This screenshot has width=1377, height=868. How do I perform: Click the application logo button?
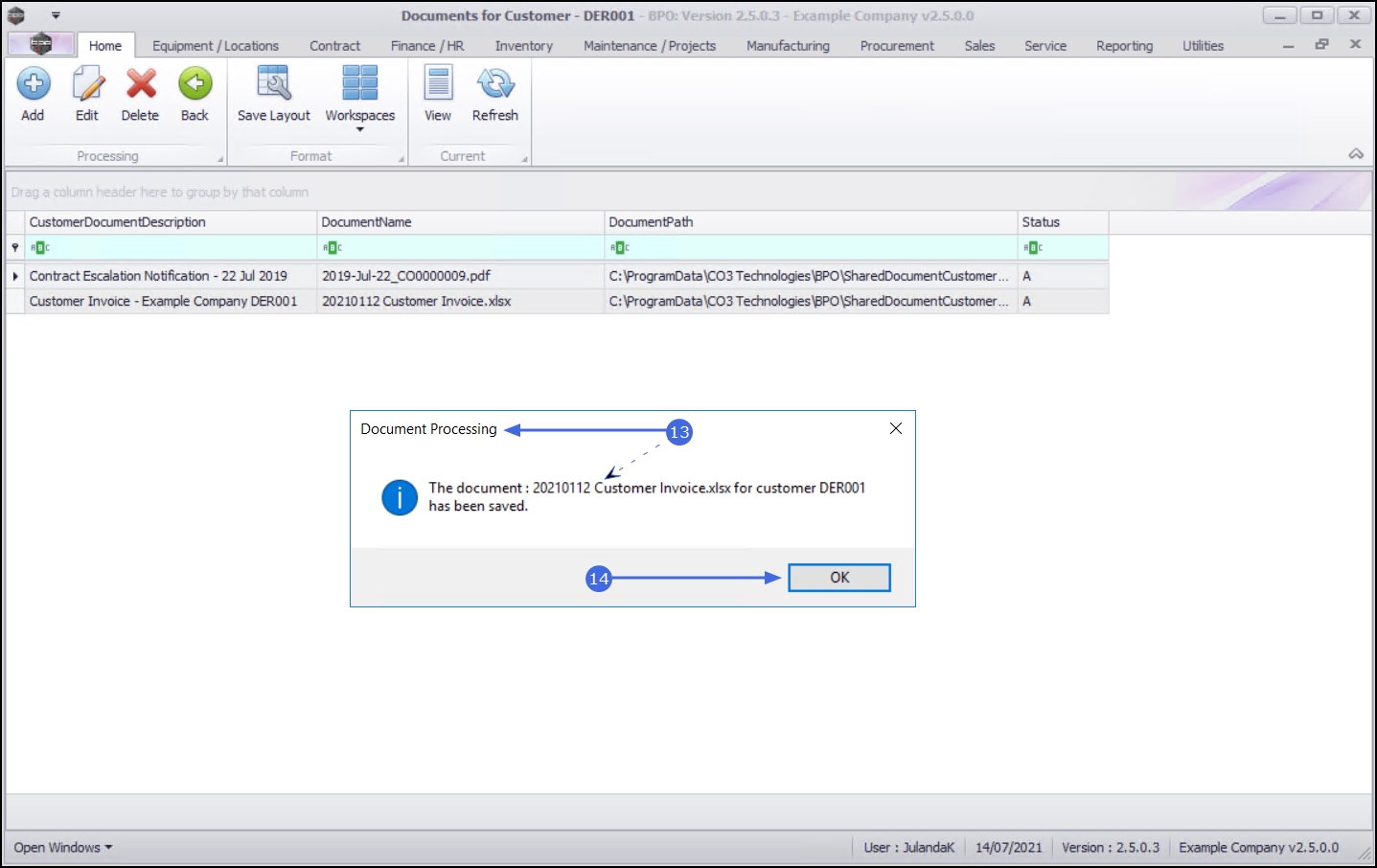40,44
